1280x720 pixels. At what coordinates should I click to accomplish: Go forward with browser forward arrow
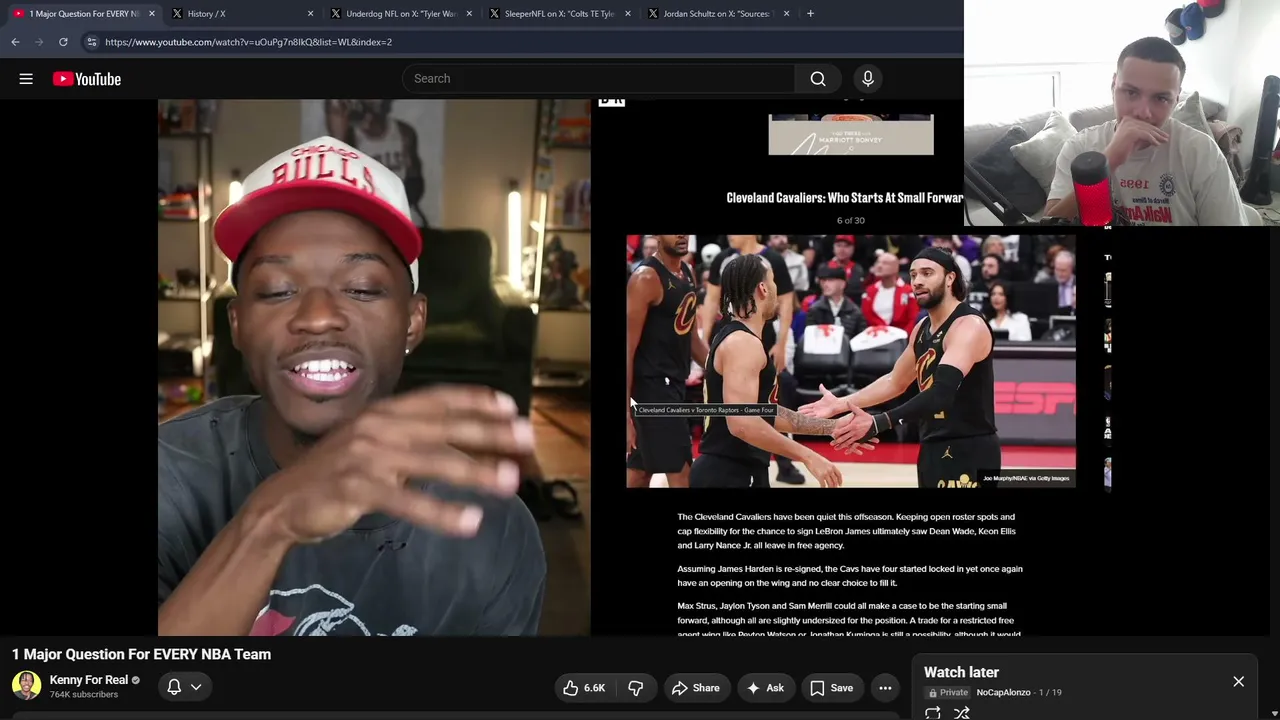click(x=39, y=42)
